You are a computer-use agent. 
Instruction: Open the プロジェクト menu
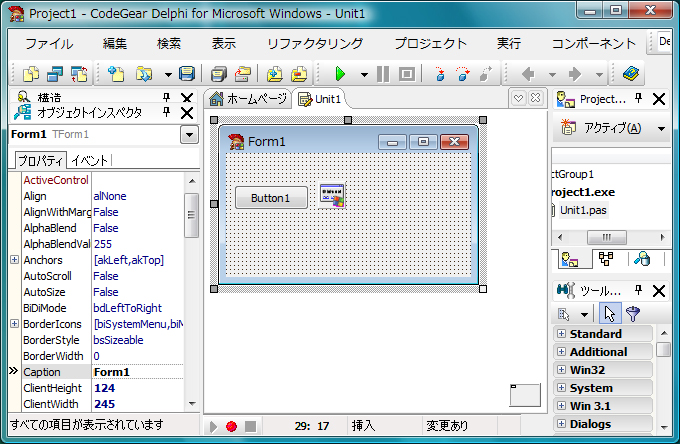430,43
